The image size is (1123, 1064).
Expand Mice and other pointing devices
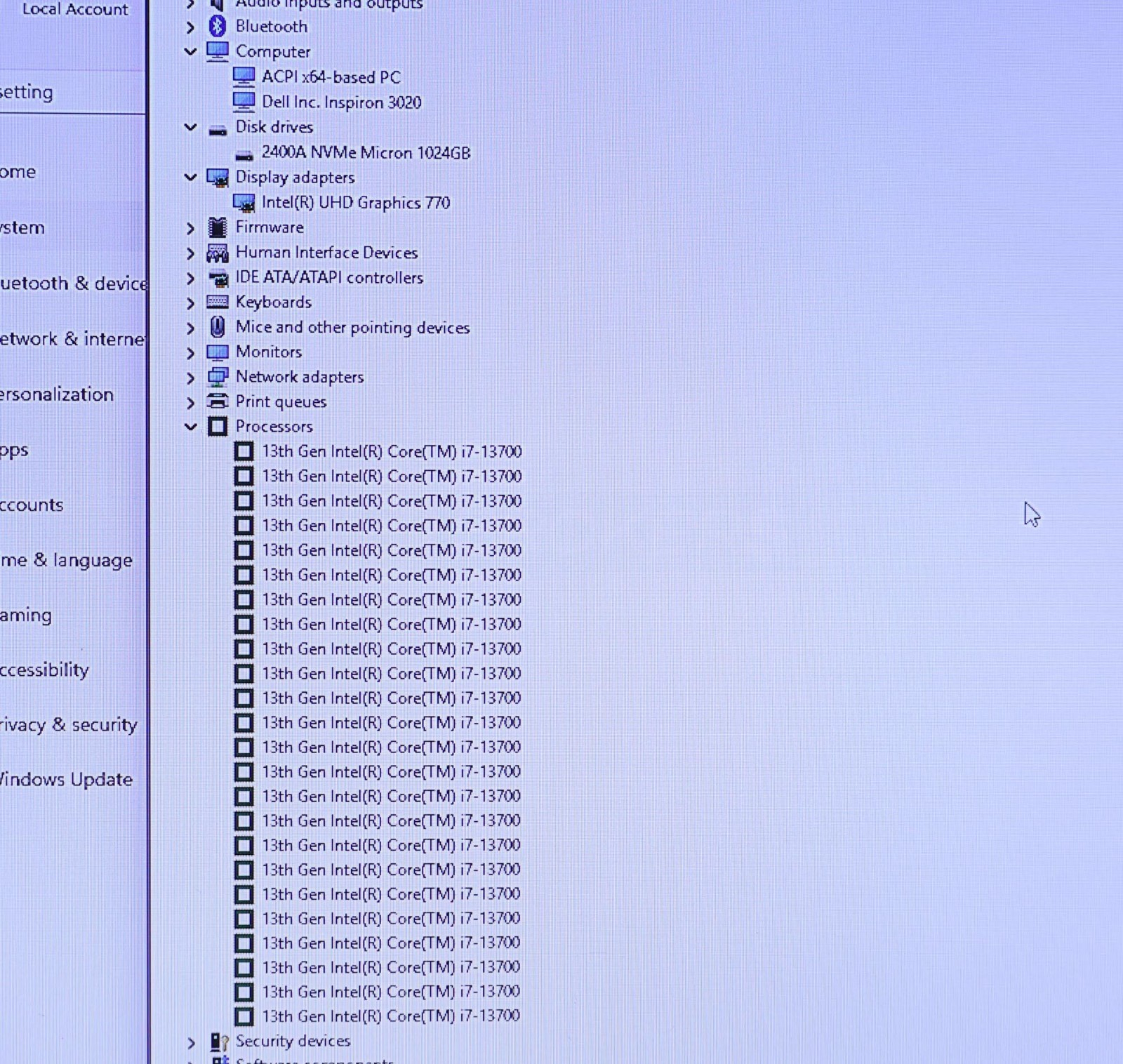point(190,328)
